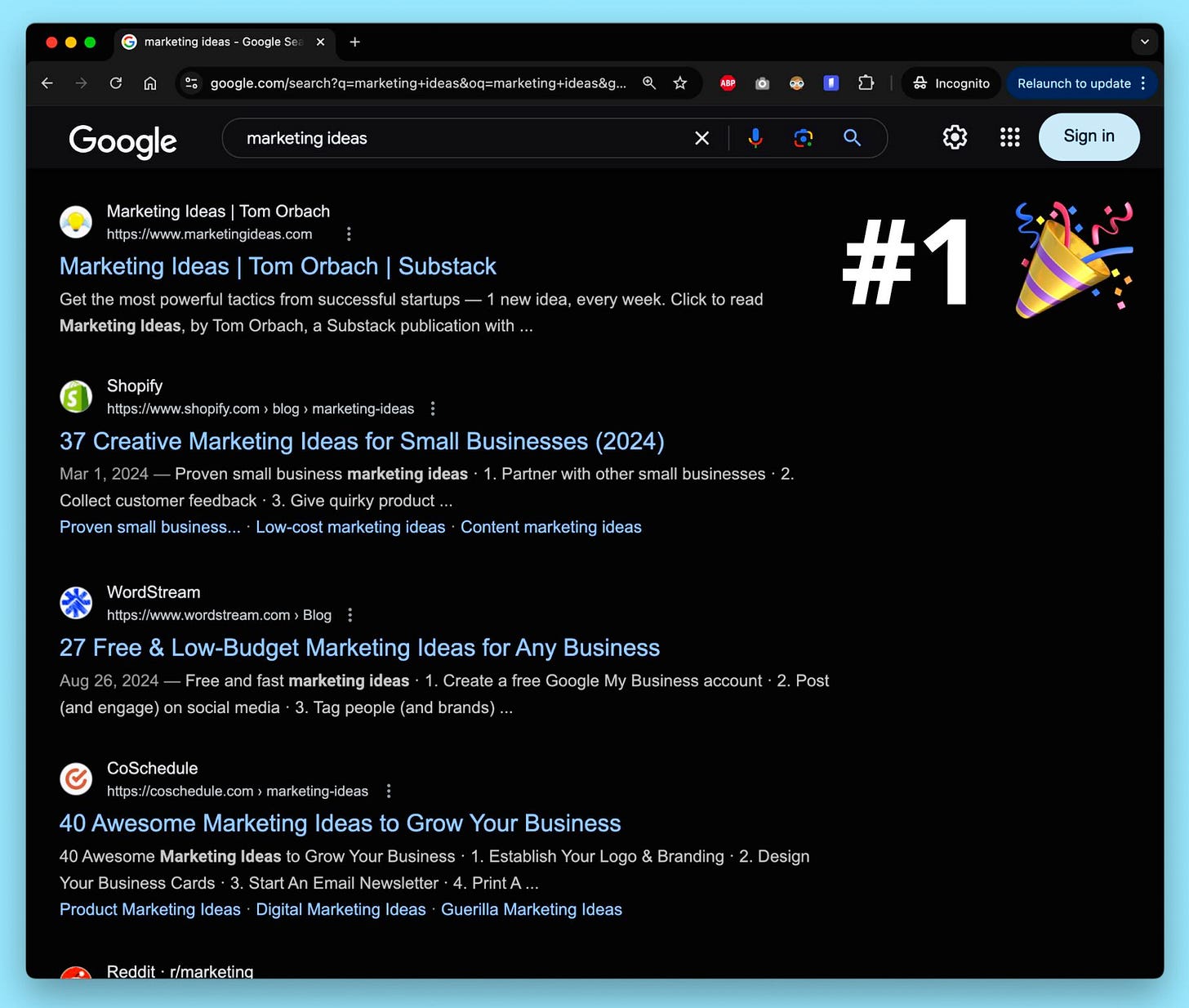Click the Tom Orbach site favicon

[x=76, y=222]
